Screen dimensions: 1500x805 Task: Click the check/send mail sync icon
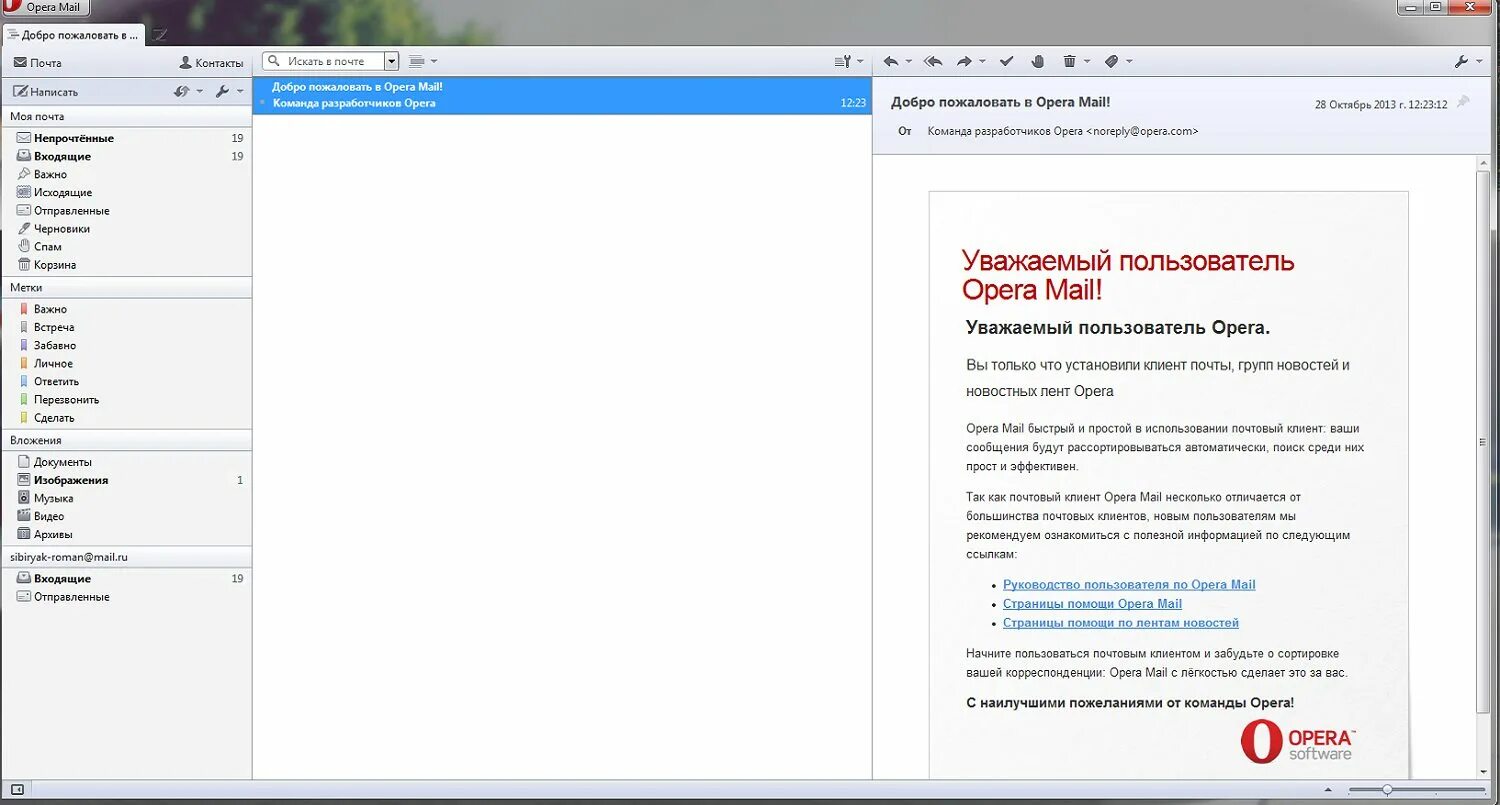(182, 91)
